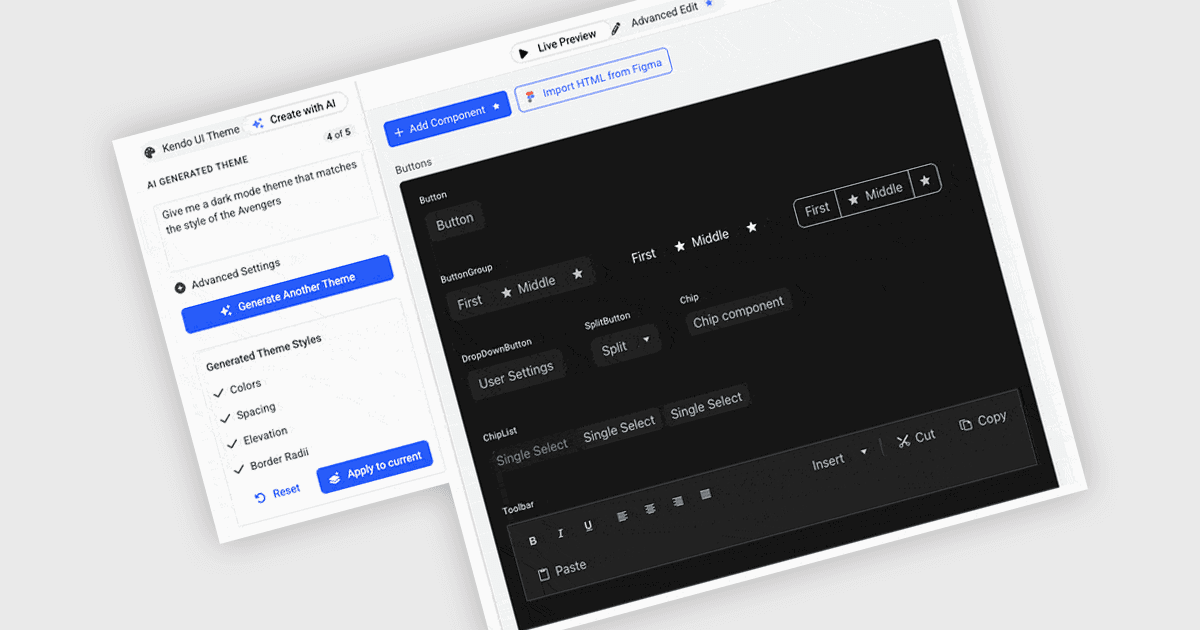Click the star-only button in flat button group

752,228
